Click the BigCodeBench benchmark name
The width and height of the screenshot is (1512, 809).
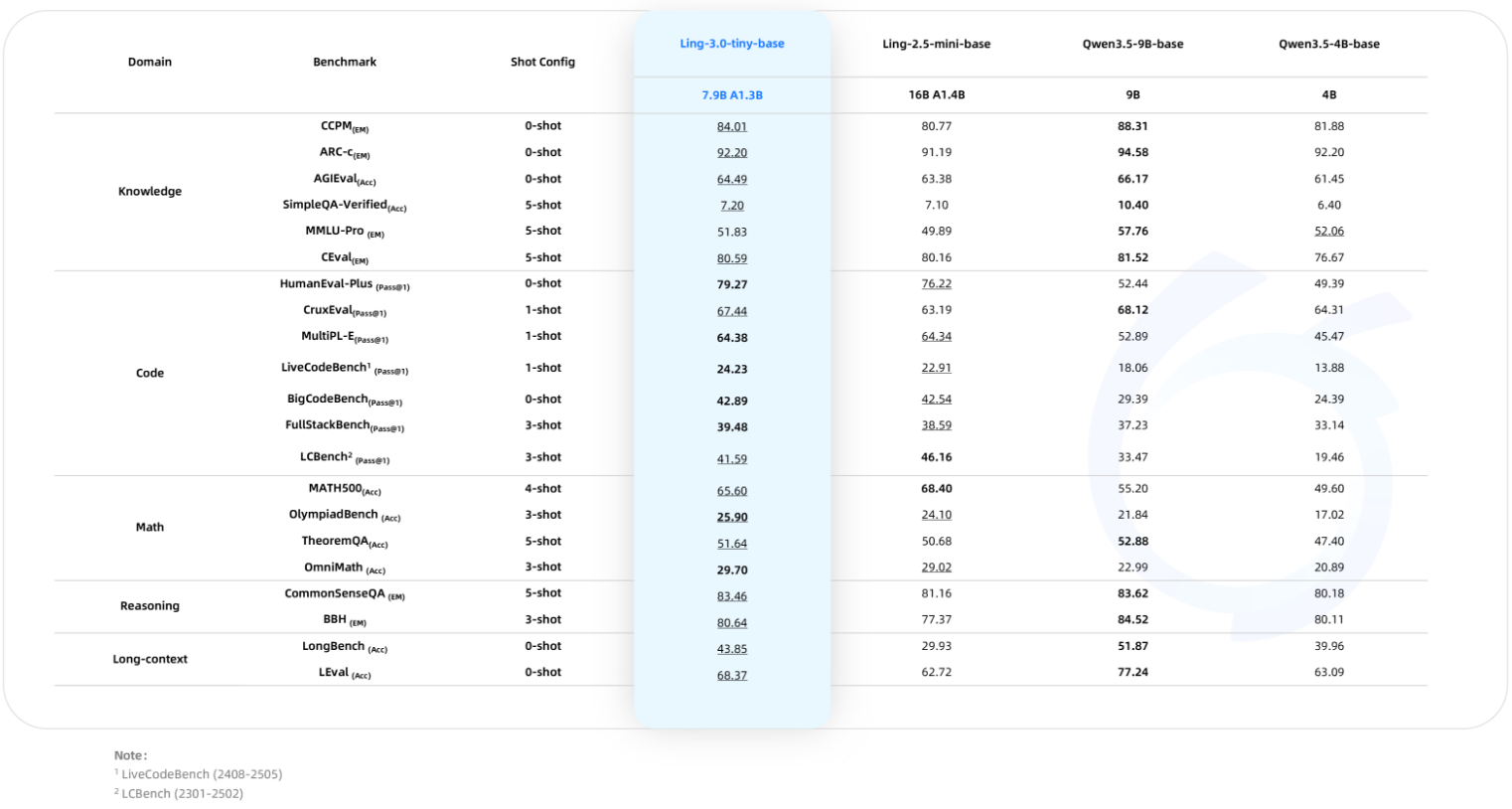pyautogui.click(x=345, y=400)
